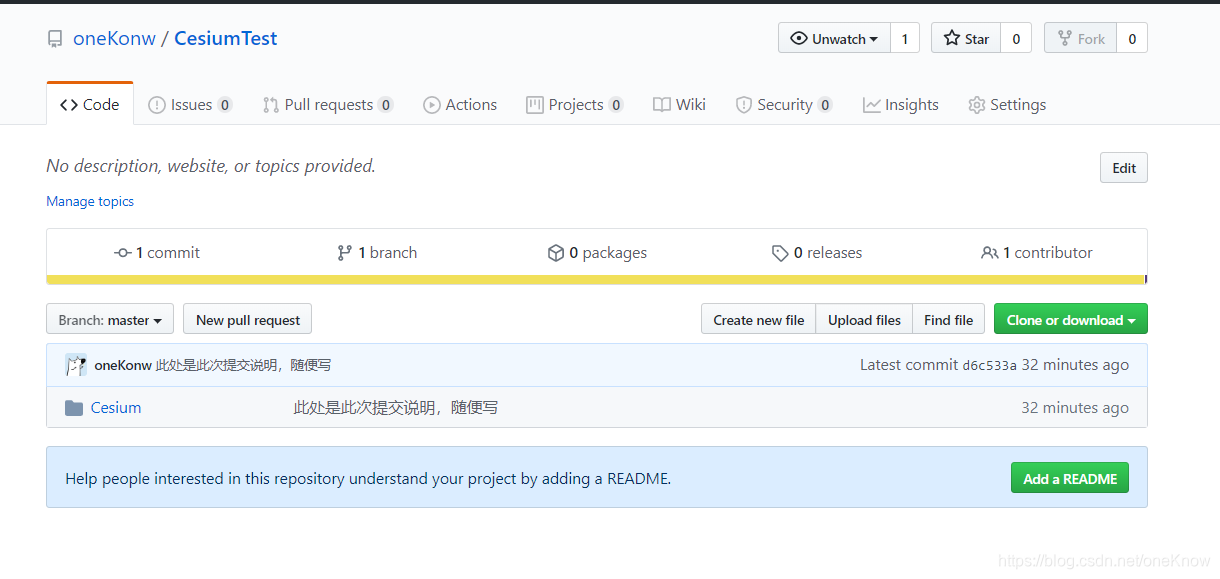This screenshot has width=1220, height=579.
Task: Click the Actions play-circle icon
Action: tap(432, 105)
